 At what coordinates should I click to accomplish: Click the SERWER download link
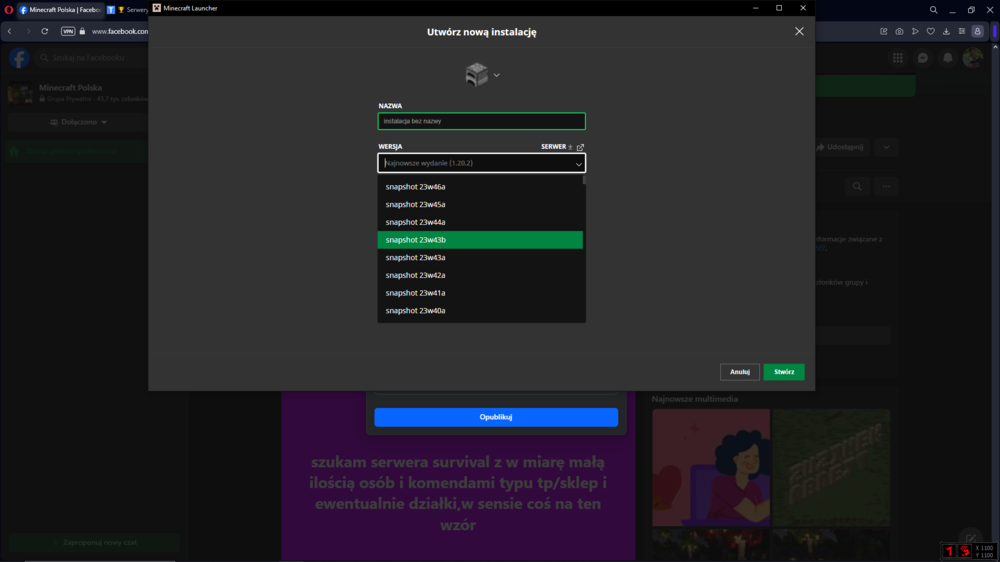557,147
